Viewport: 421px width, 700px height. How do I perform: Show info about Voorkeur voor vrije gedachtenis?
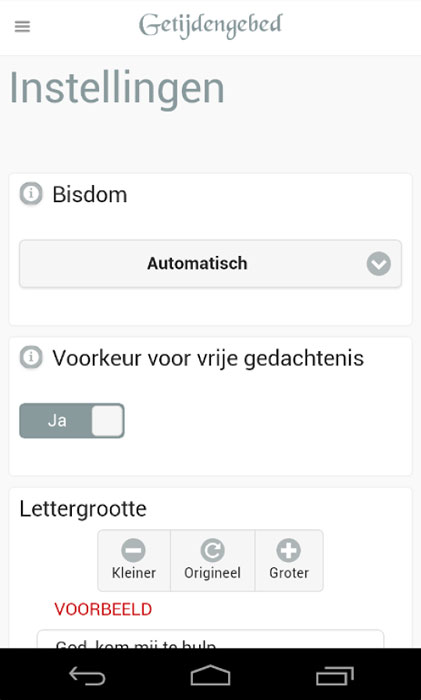(31, 358)
